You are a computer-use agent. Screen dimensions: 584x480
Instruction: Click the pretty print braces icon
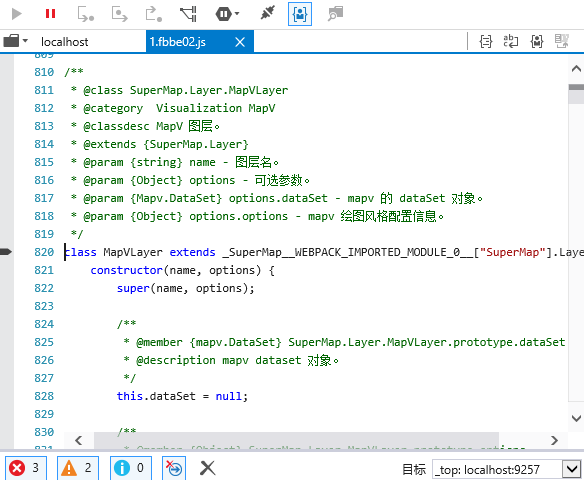(x=486, y=41)
